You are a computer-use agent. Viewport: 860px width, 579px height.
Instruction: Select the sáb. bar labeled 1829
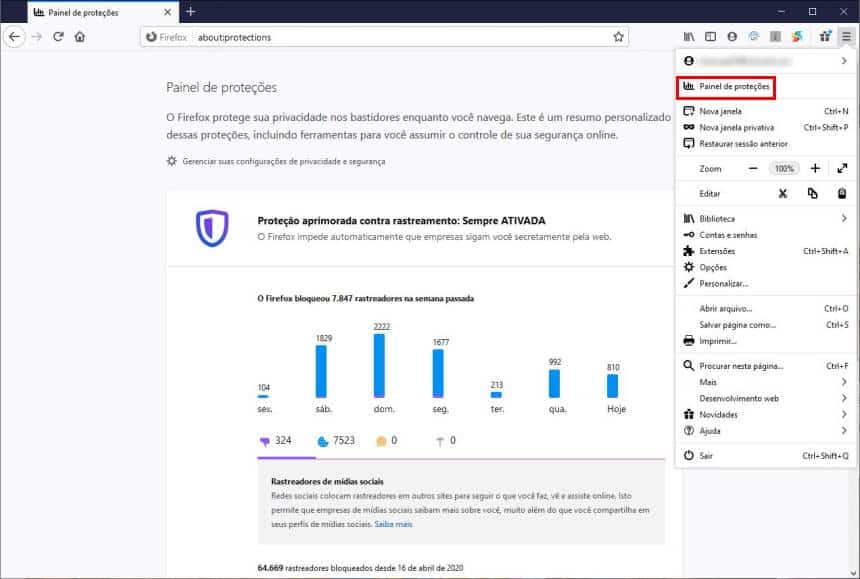321,372
